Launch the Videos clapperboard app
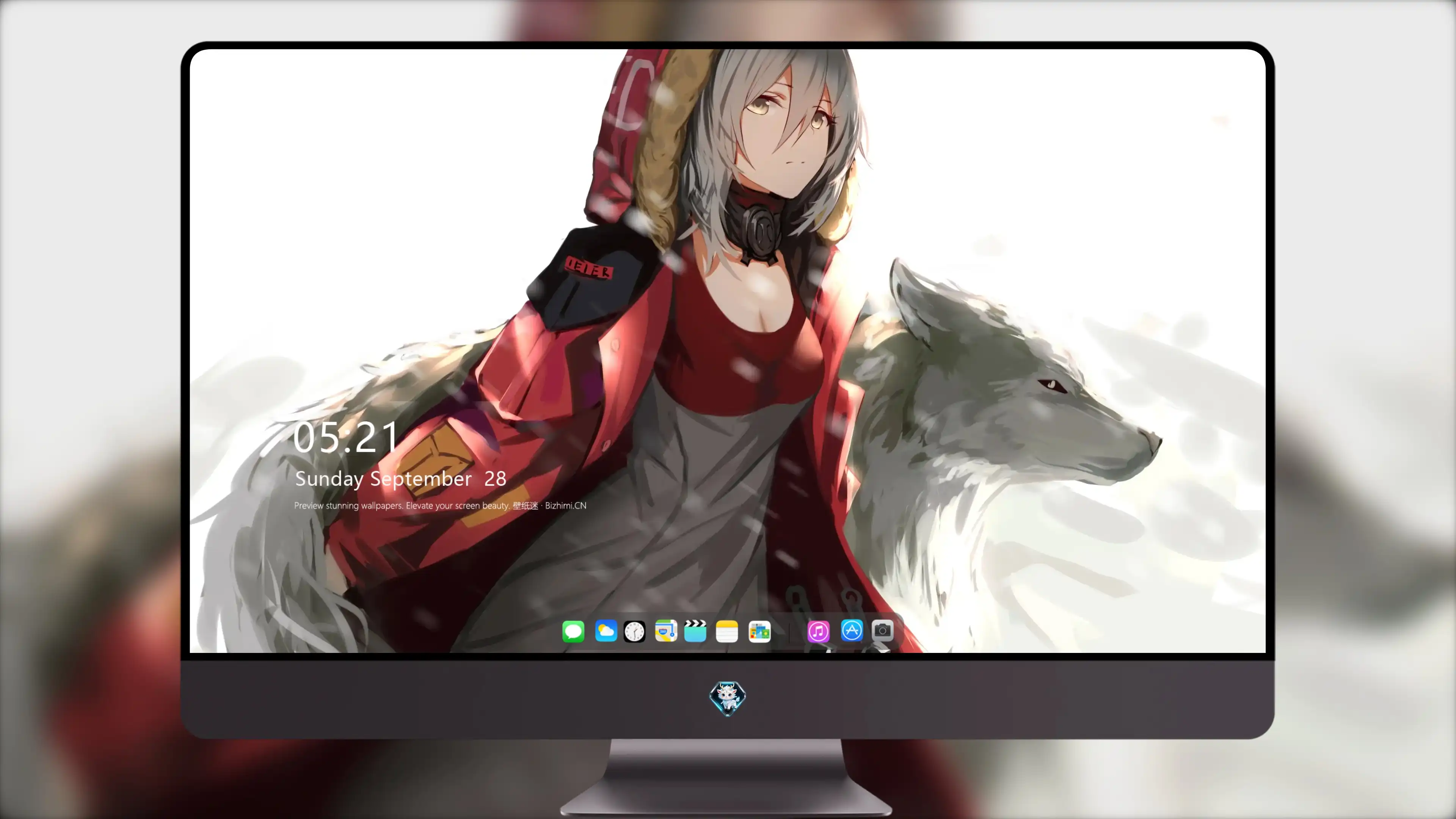Viewport: 1456px width, 819px height. tap(695, 631)
